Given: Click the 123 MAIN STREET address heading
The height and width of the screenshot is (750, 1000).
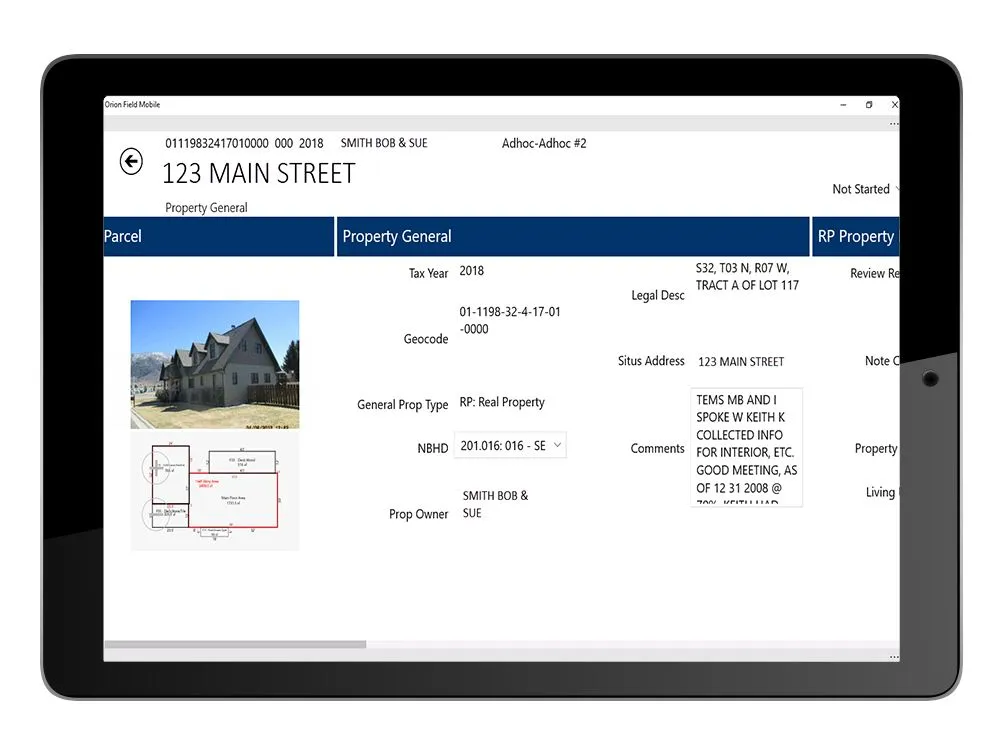Looking at the screenshot, I should coord(258,173).
